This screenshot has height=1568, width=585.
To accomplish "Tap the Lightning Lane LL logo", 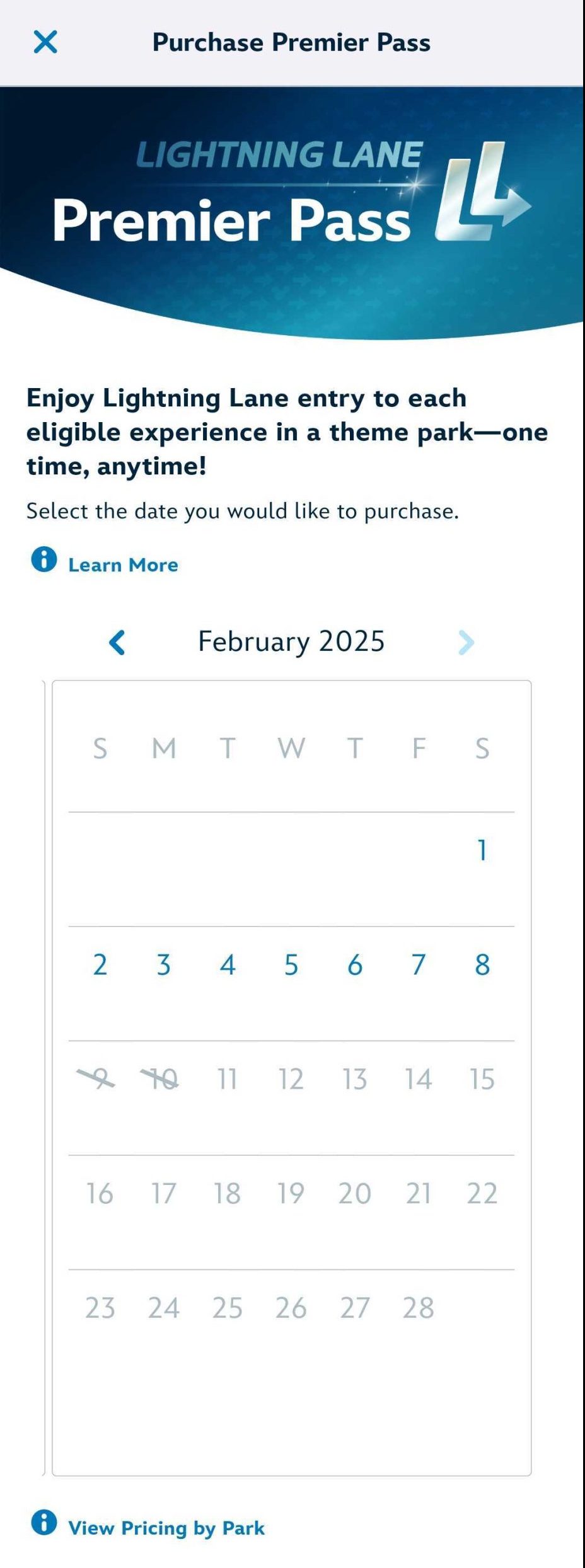I will (482, 192).
